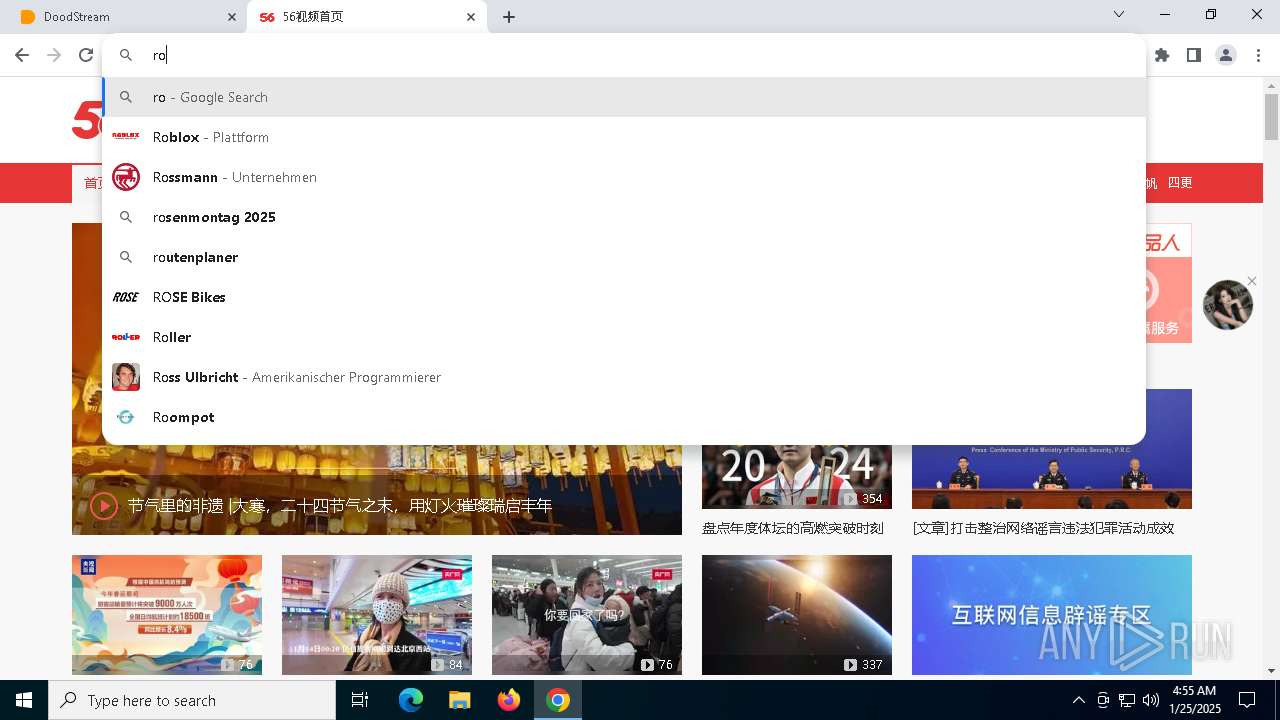Open the 四更 navigation link
The width and height of the screenshot is (1280, 720).
pos(1180,183)
